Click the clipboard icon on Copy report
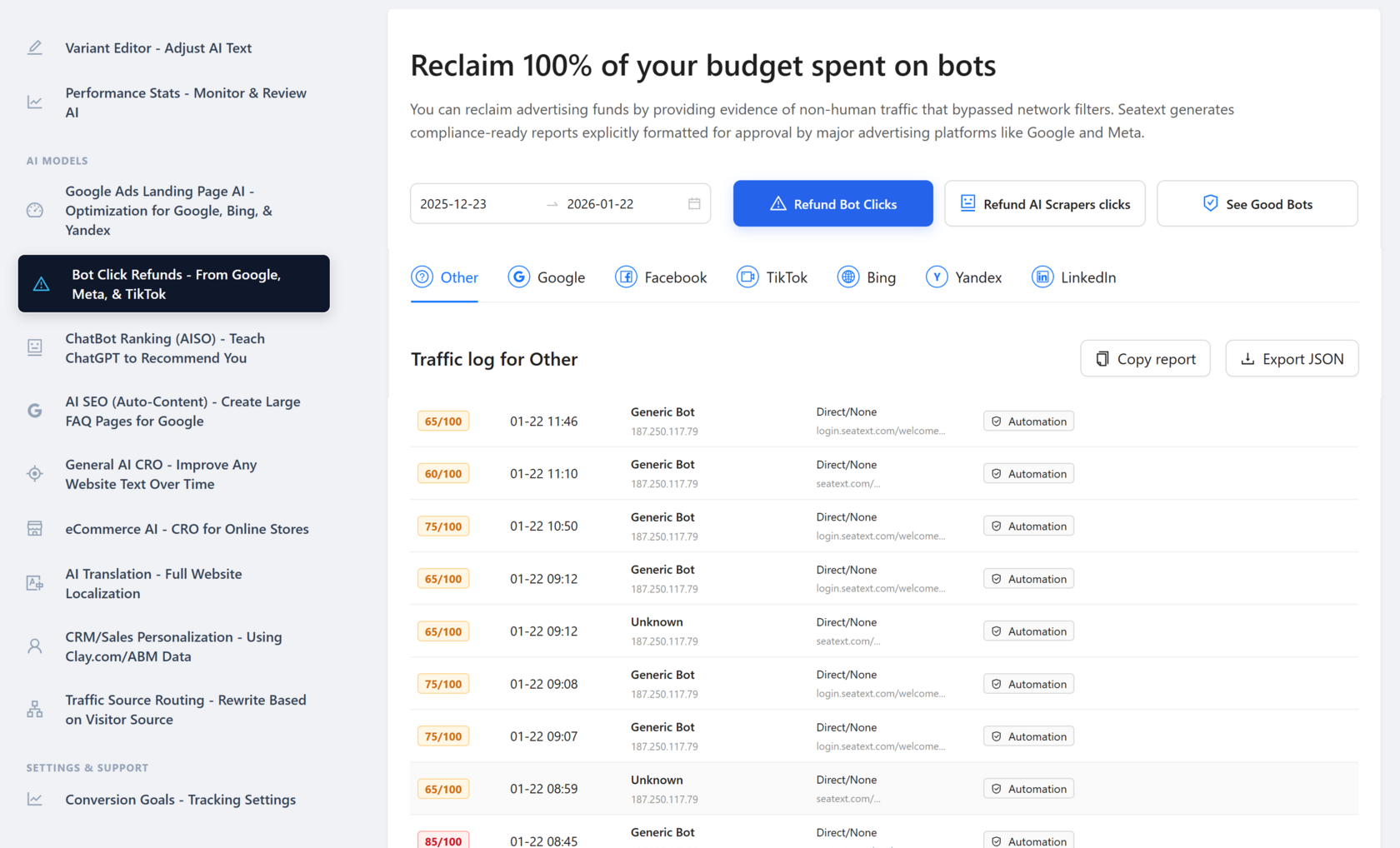The height and width of the screenshot is (848, 1400). (x=1102, y=359)
